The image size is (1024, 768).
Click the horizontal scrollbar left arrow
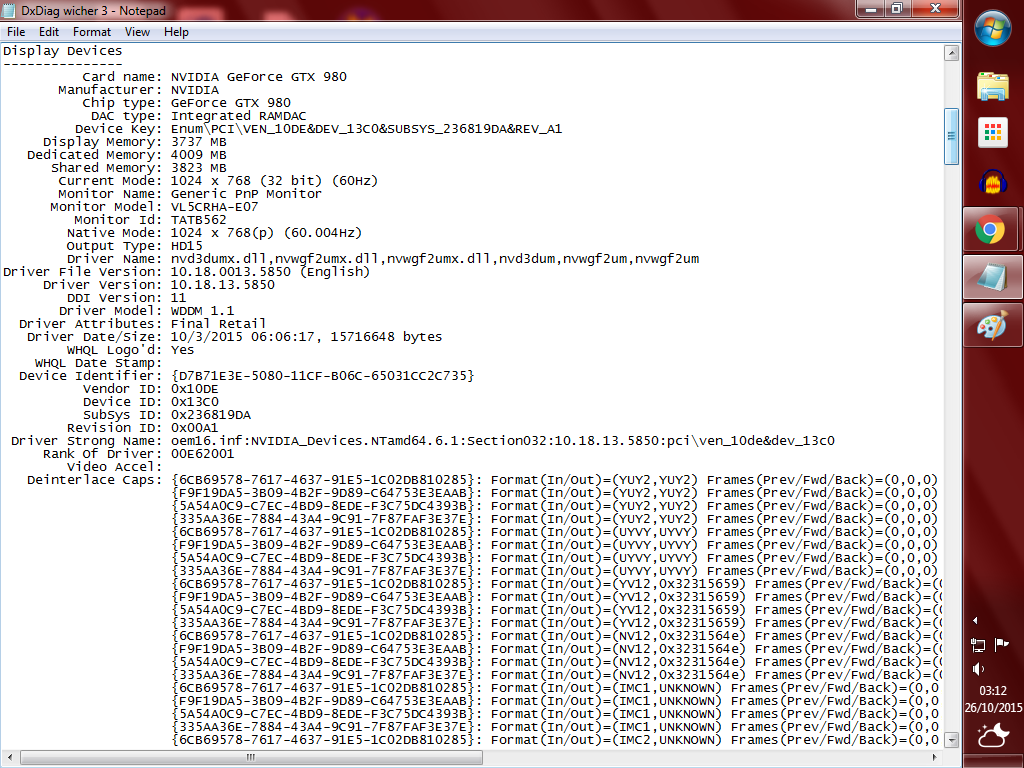9,757
